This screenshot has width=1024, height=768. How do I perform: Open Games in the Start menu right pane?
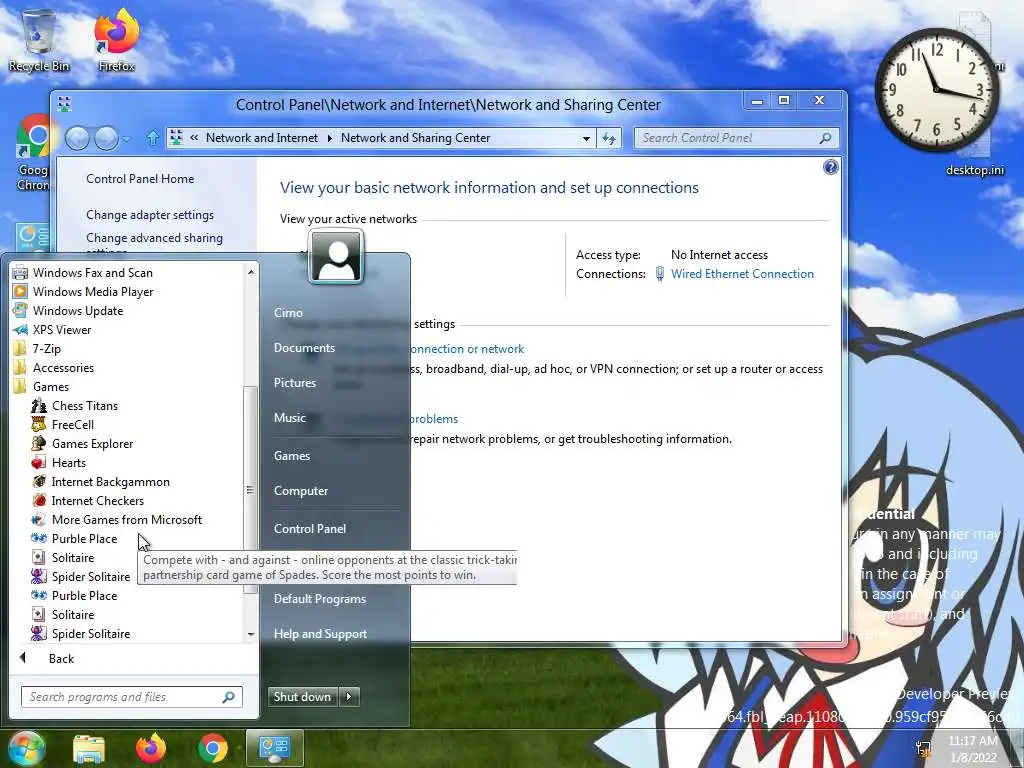click(x=291, y=455)
